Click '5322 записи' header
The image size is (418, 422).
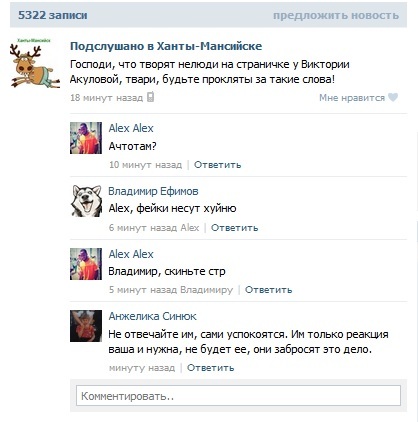53,15
